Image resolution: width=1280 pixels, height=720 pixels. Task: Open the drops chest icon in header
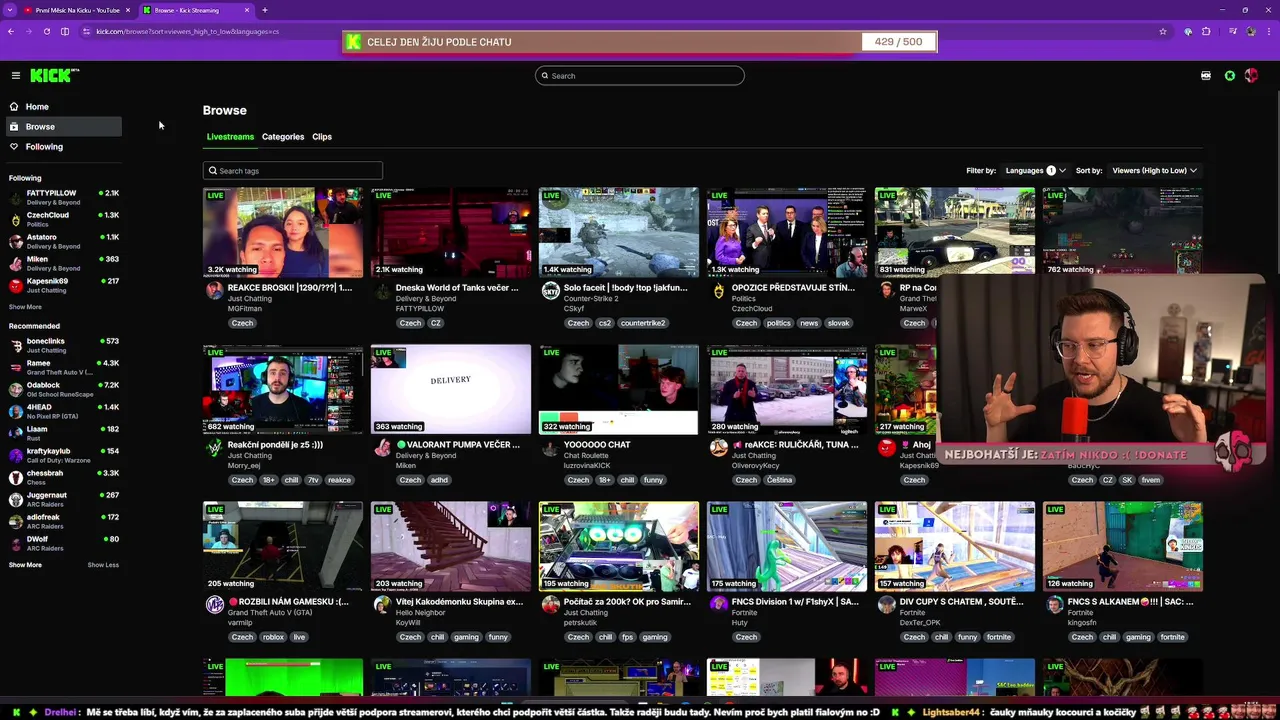point(1206,76)
